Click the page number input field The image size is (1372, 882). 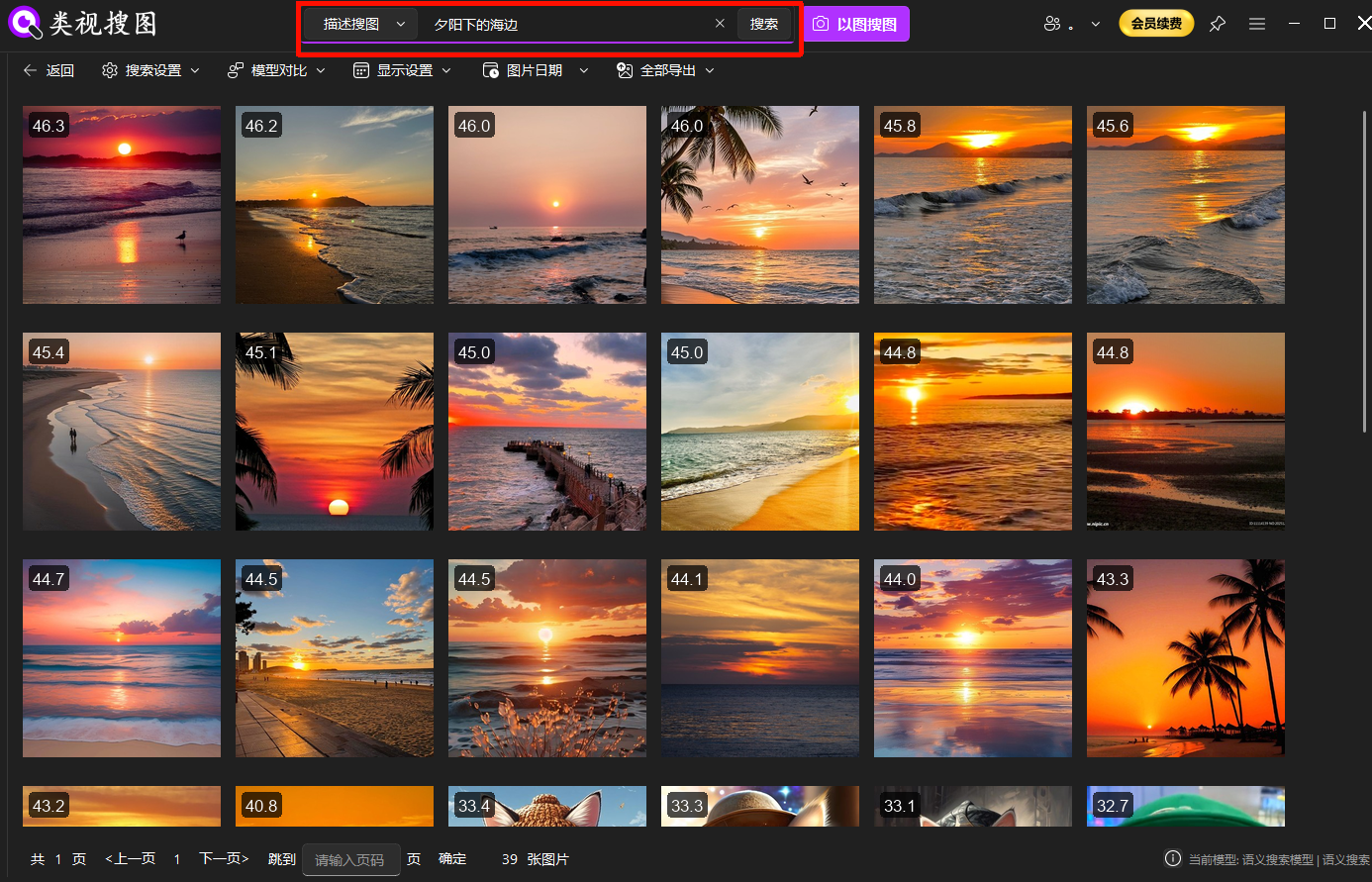pyautogui.click(x=350, y=859)
